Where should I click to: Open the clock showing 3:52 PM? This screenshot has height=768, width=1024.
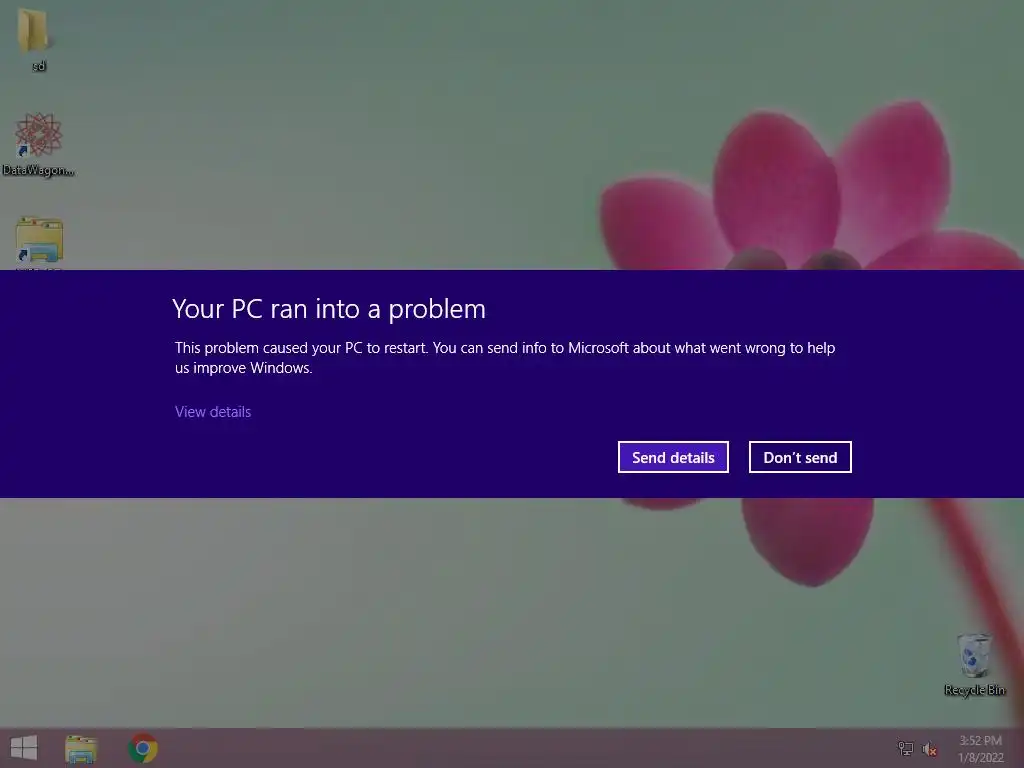pos(980,748)
